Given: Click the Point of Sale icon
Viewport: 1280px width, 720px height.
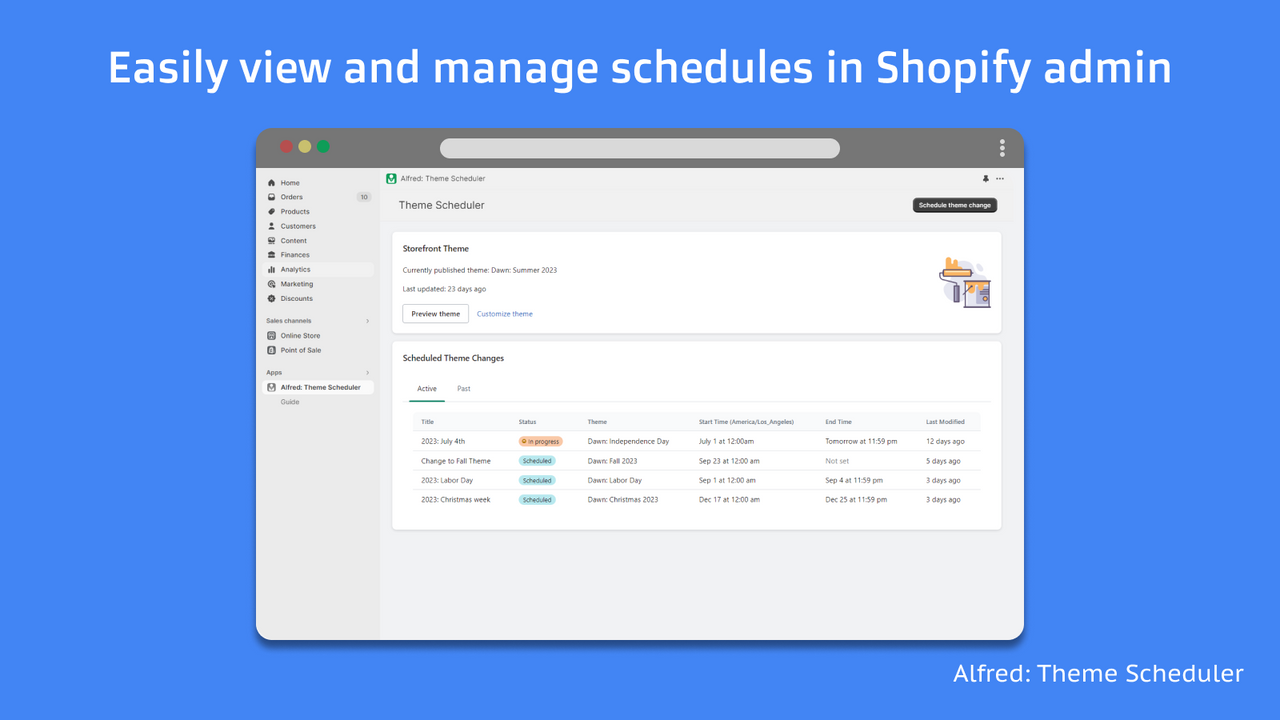Looking at the screenshot, I should click(272, 350).
